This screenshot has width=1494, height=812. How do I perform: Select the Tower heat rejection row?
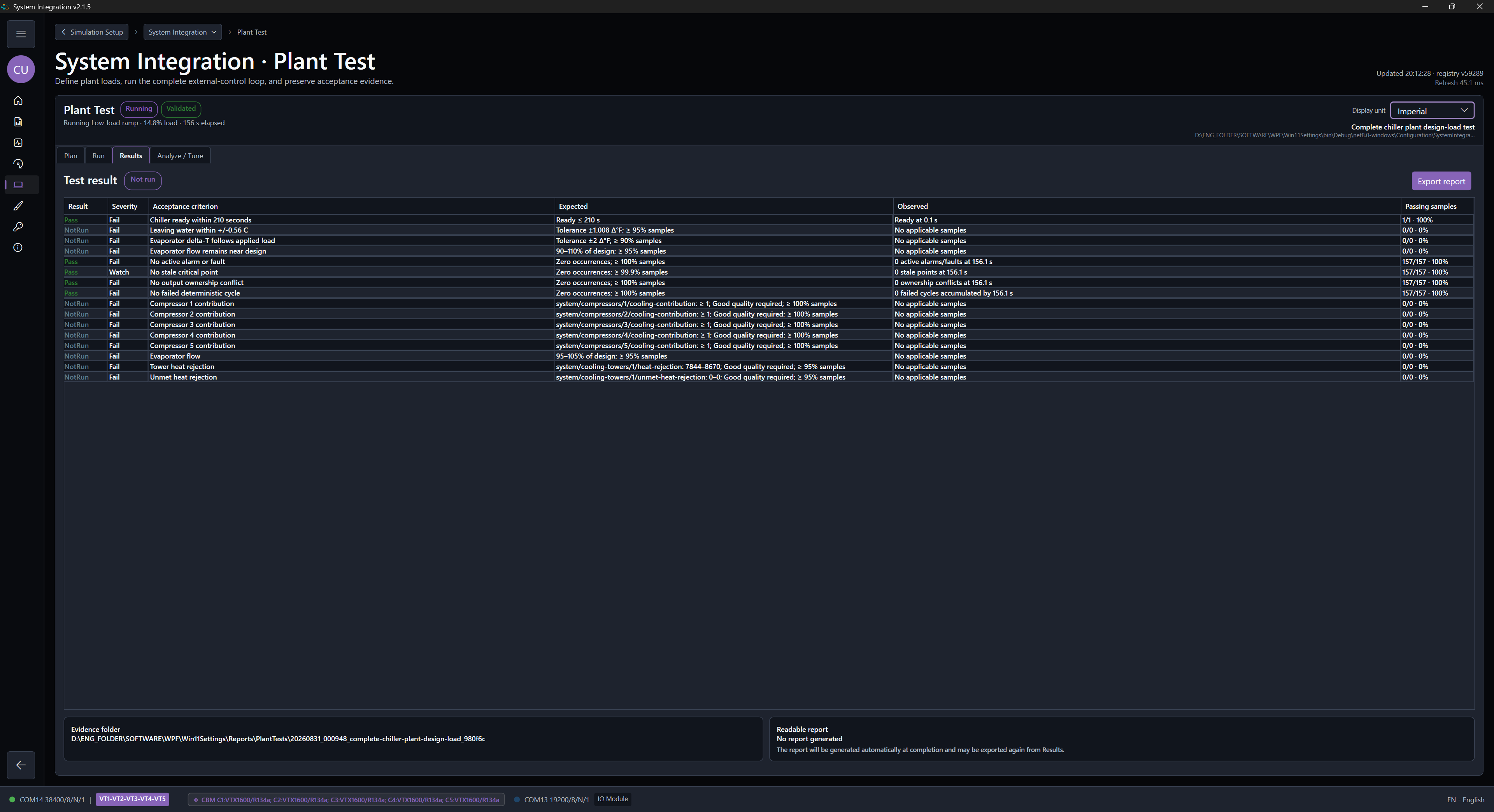pos(768,367)
